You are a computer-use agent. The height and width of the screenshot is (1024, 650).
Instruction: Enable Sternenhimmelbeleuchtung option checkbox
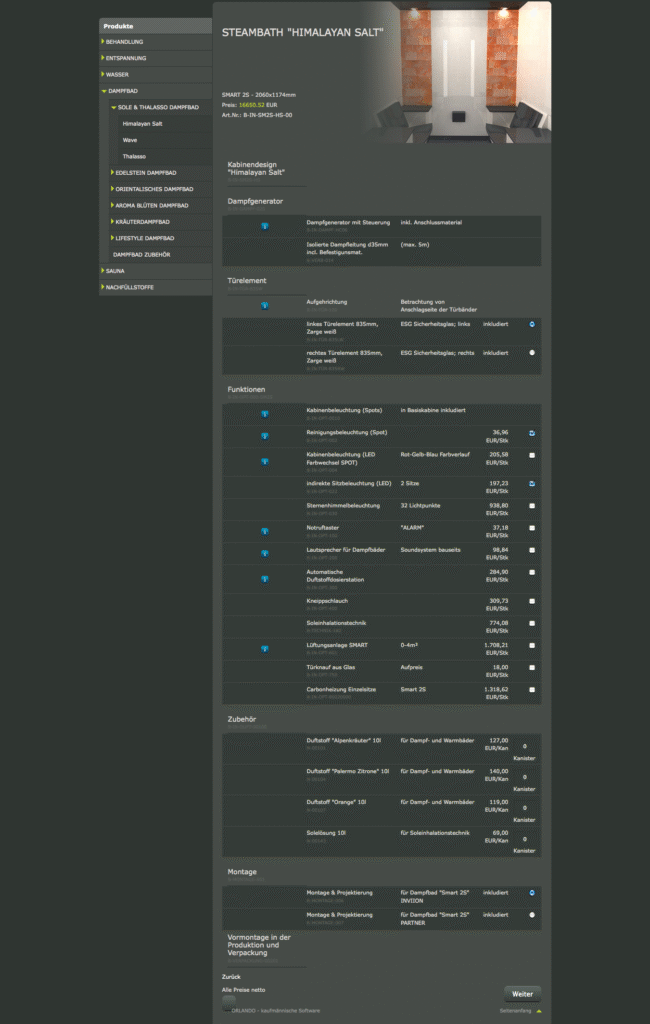tap(532, 506)
